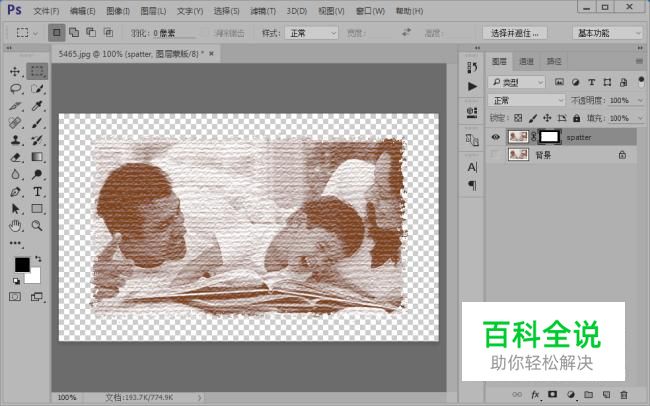Image resolution: width=650 pixels, height=406 pixels.
Task: Swap foreground and background colors
Action: (38, 259)
